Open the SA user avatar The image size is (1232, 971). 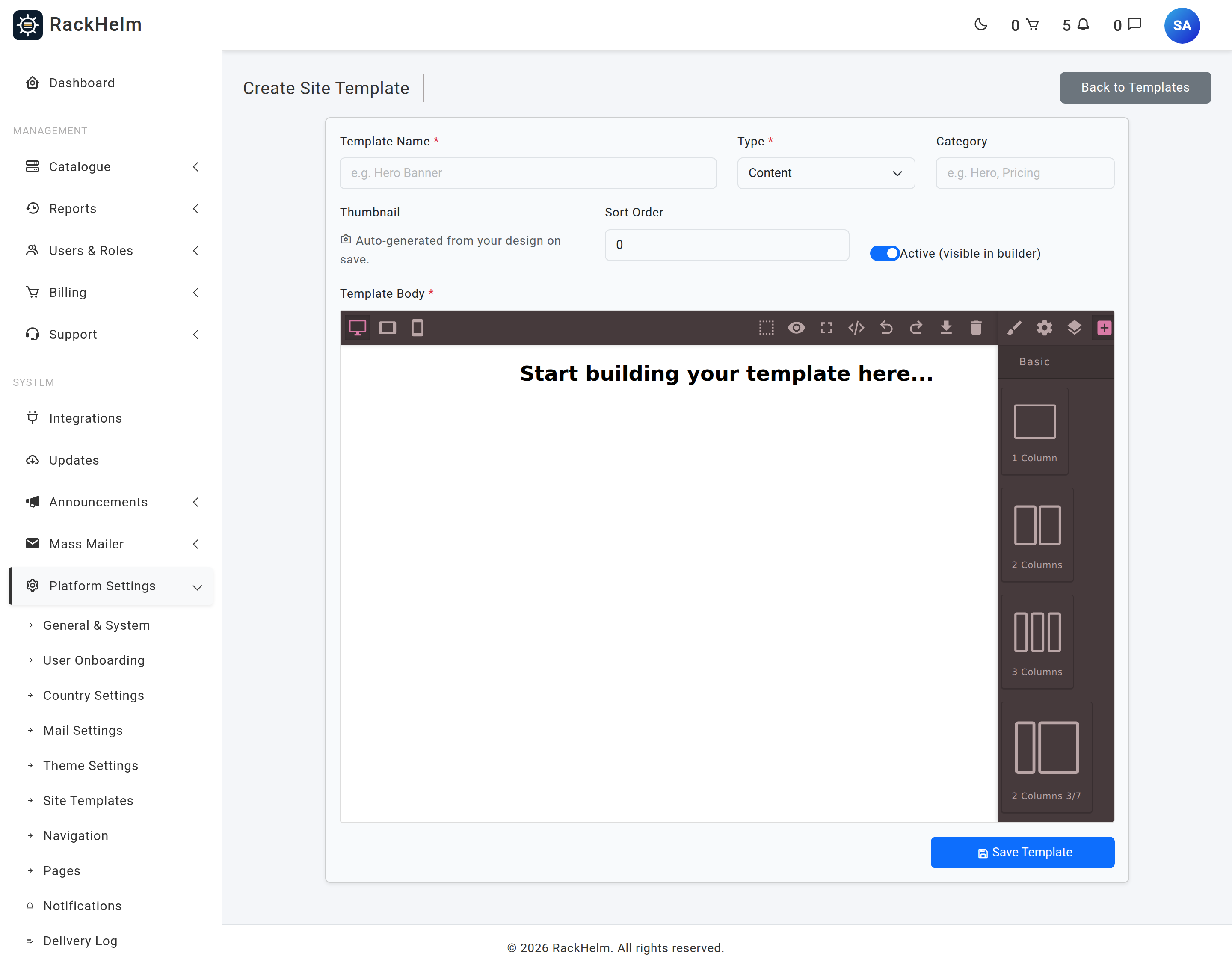tap(1182, 26)
